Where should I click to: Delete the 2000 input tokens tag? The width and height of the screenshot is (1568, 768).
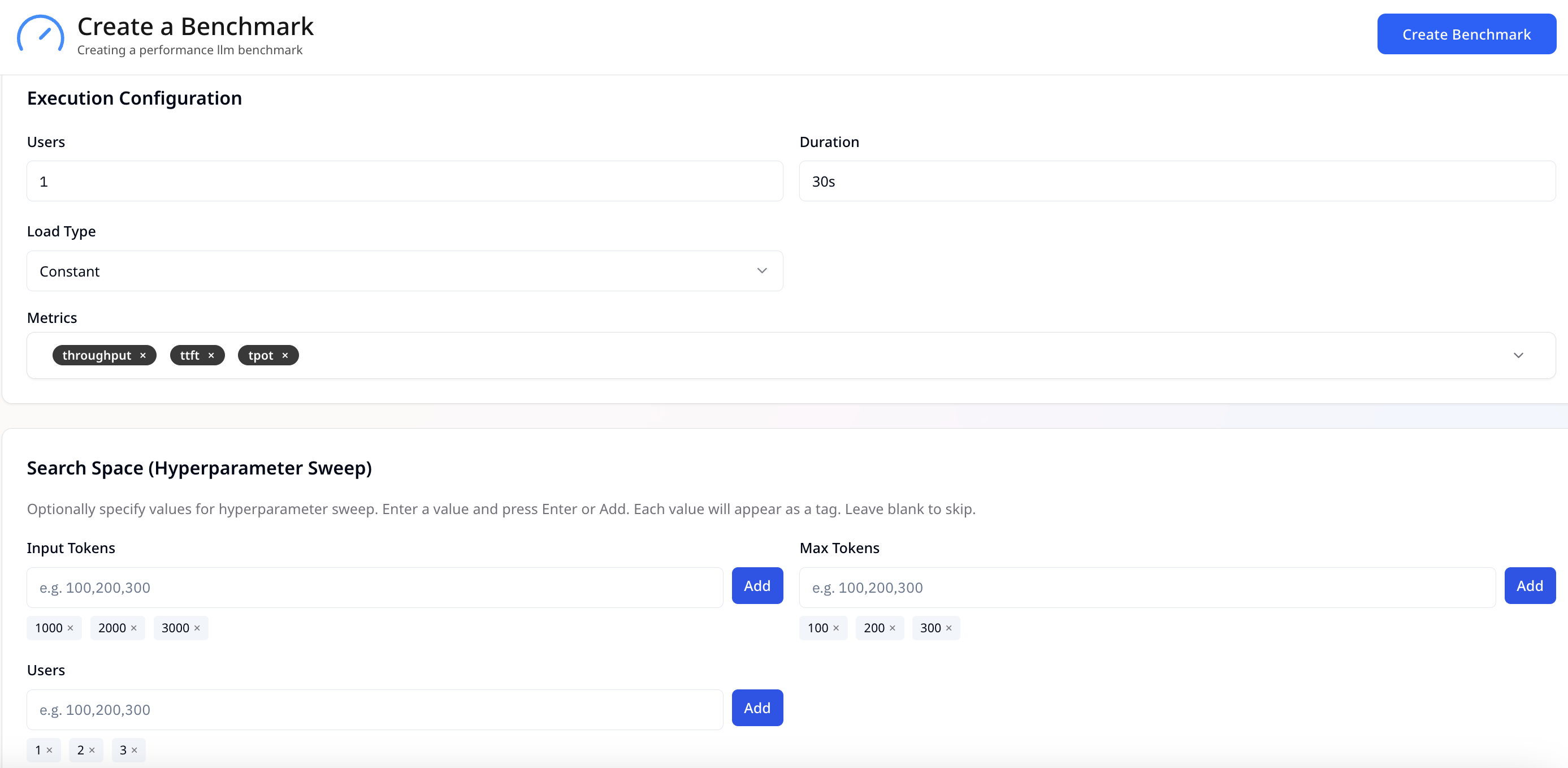tap(134, 628)
